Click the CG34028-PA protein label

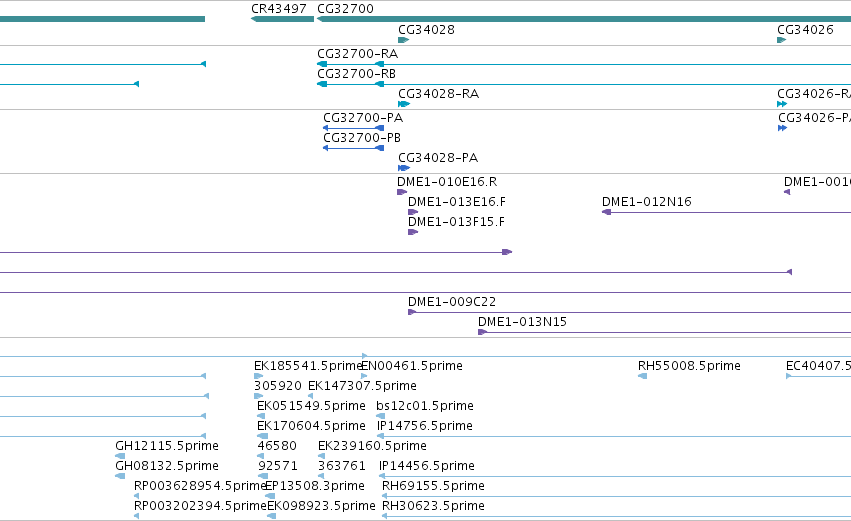(x=438, y=158)
